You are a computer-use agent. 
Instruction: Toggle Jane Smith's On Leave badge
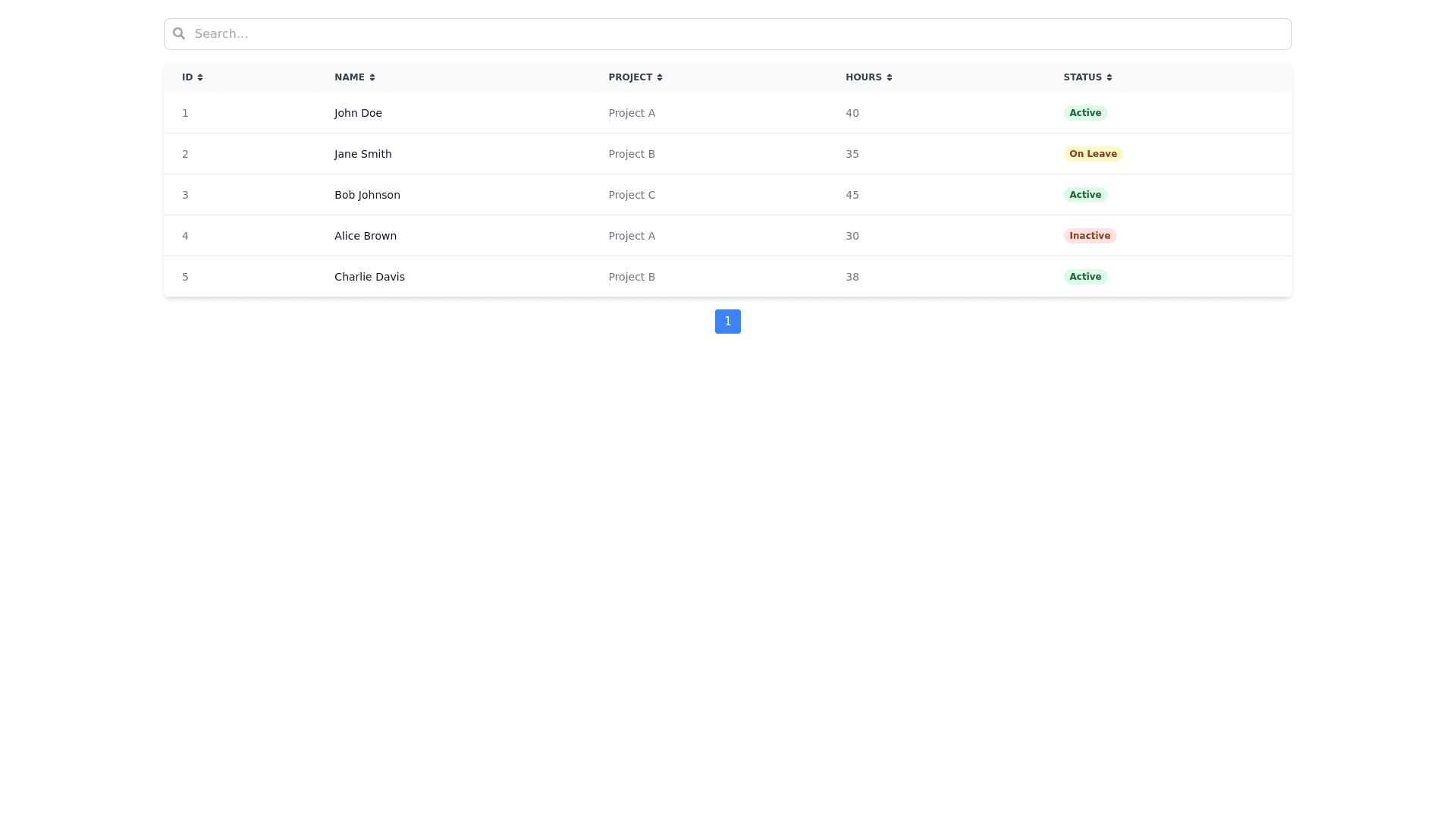[x=1093, y=153]
